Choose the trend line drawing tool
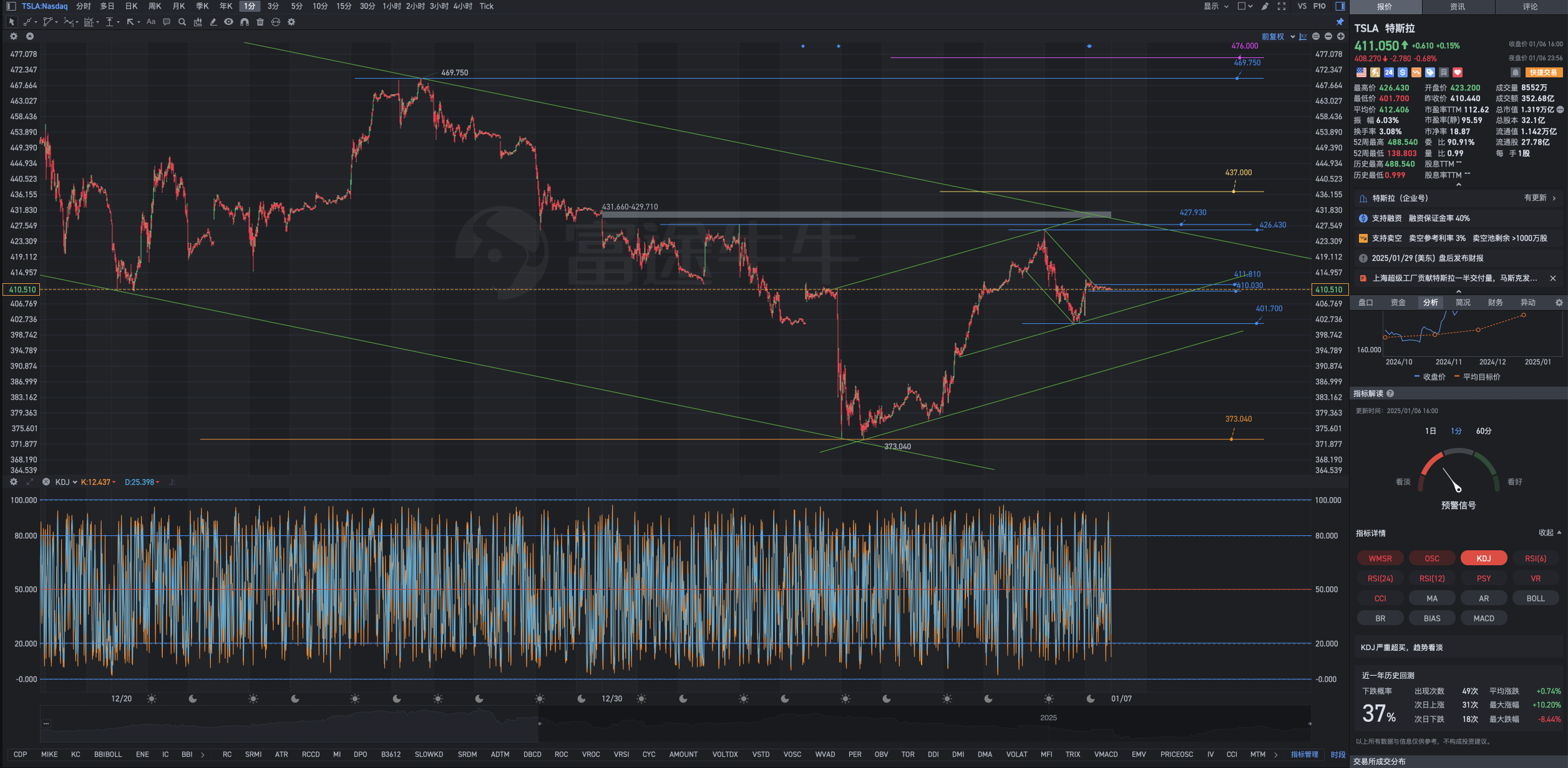Viewport: 1568px width, 768px height. tap(27, 22)
